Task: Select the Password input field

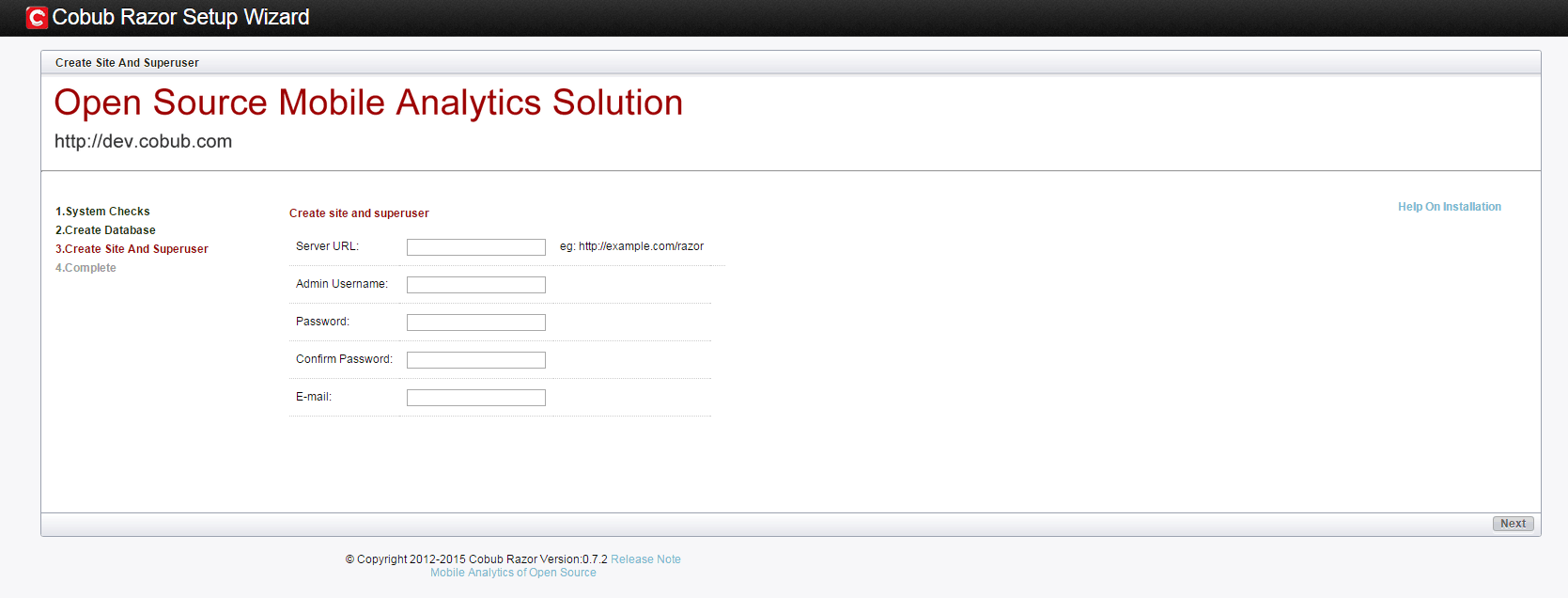Action: point(476,323)
